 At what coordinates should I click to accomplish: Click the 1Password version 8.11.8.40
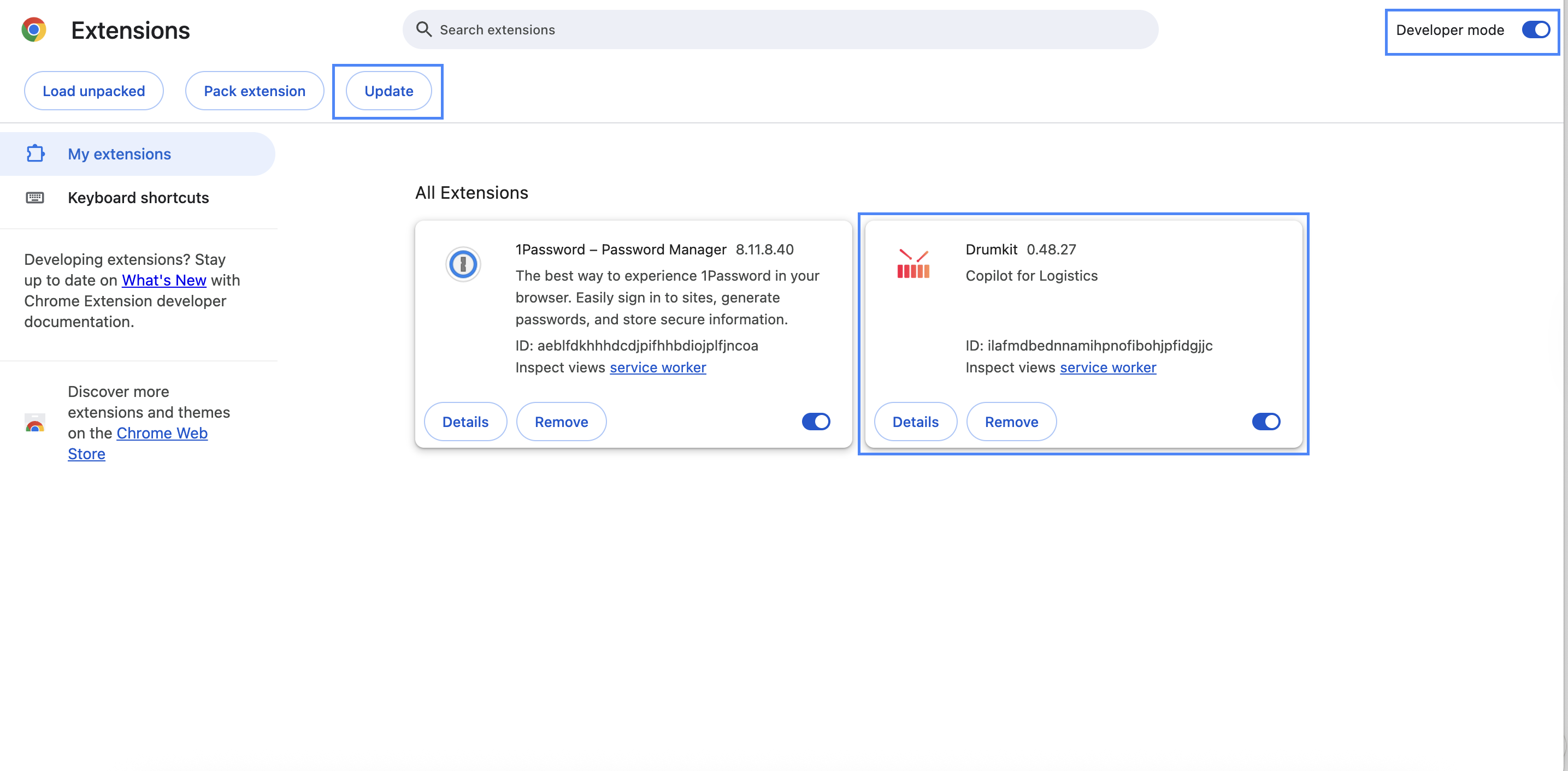[x=764, y=250]
